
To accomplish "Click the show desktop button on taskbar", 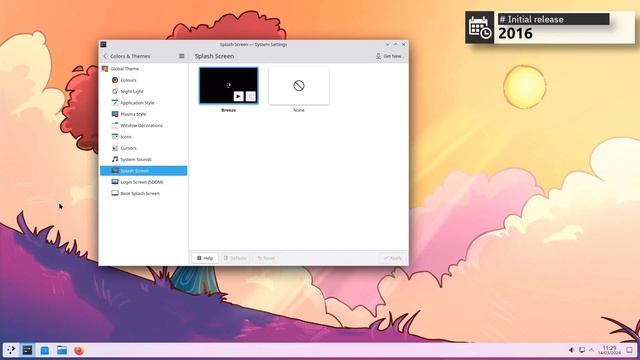I will pyautogui.click(x=630, y=350).
